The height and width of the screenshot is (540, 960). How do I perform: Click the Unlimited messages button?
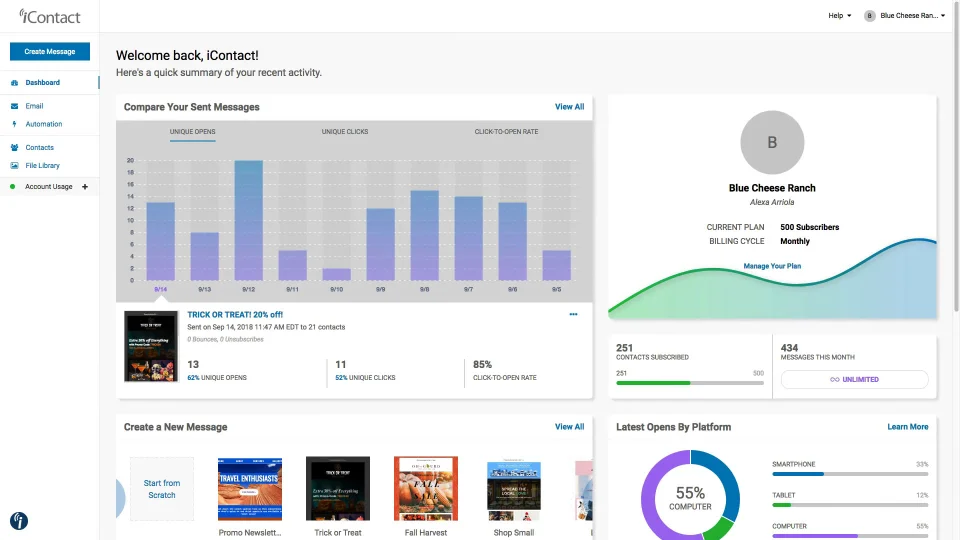(x=855, y=380)
